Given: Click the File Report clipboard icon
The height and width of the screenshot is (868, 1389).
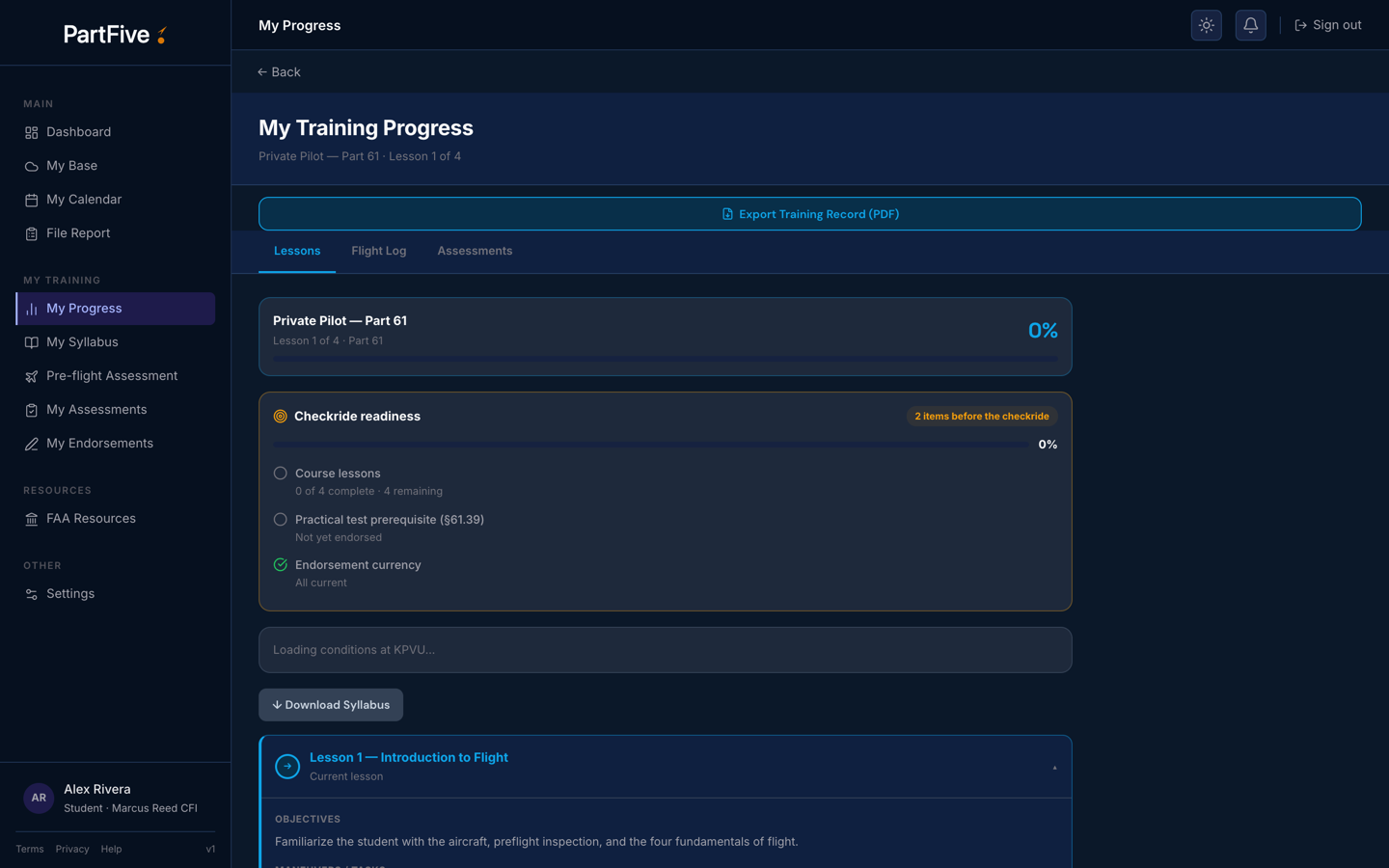Looking at the screenshot, I should pyautogui.click(x=32, y=233).
